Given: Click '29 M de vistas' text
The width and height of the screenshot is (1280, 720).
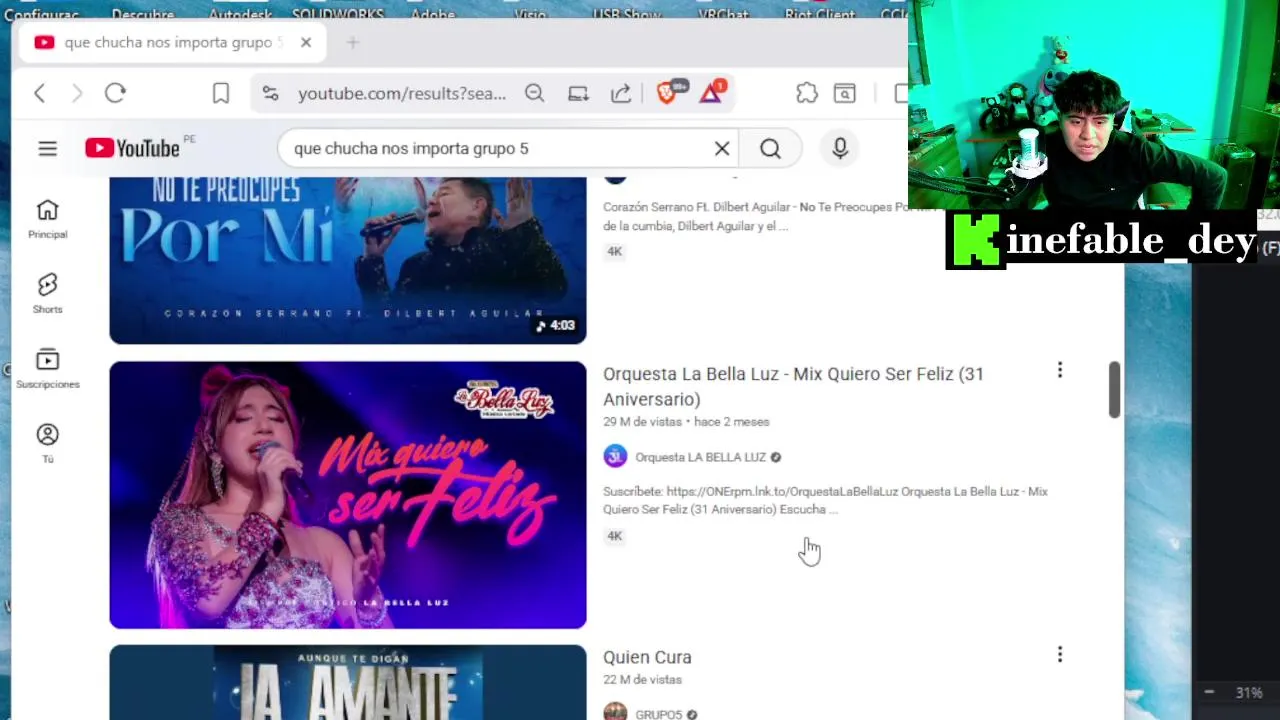Looking at the screenshot, I should (x=644, y=422).
